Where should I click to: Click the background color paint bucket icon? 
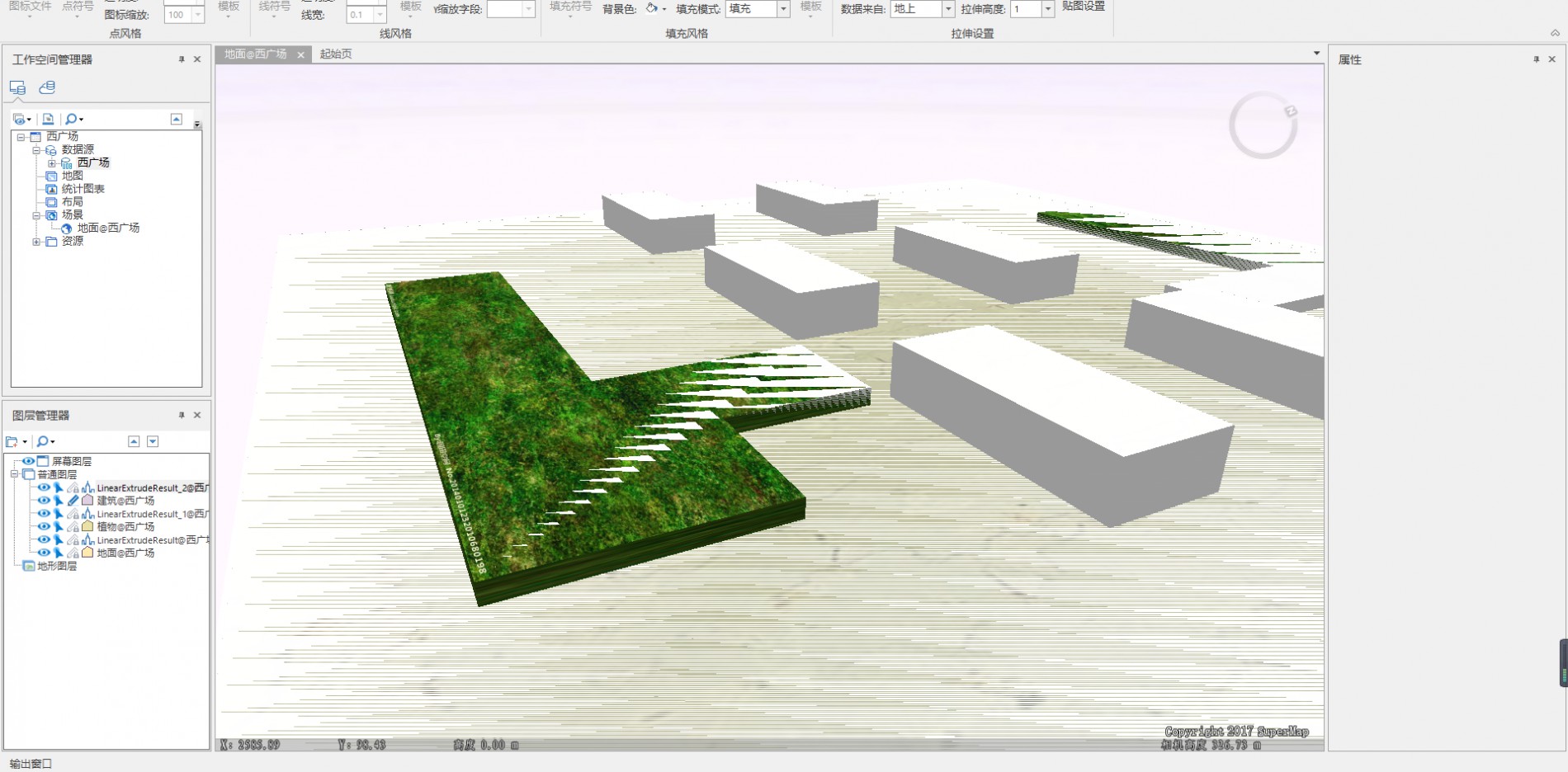pyautogui.click(x=652, y=8)
